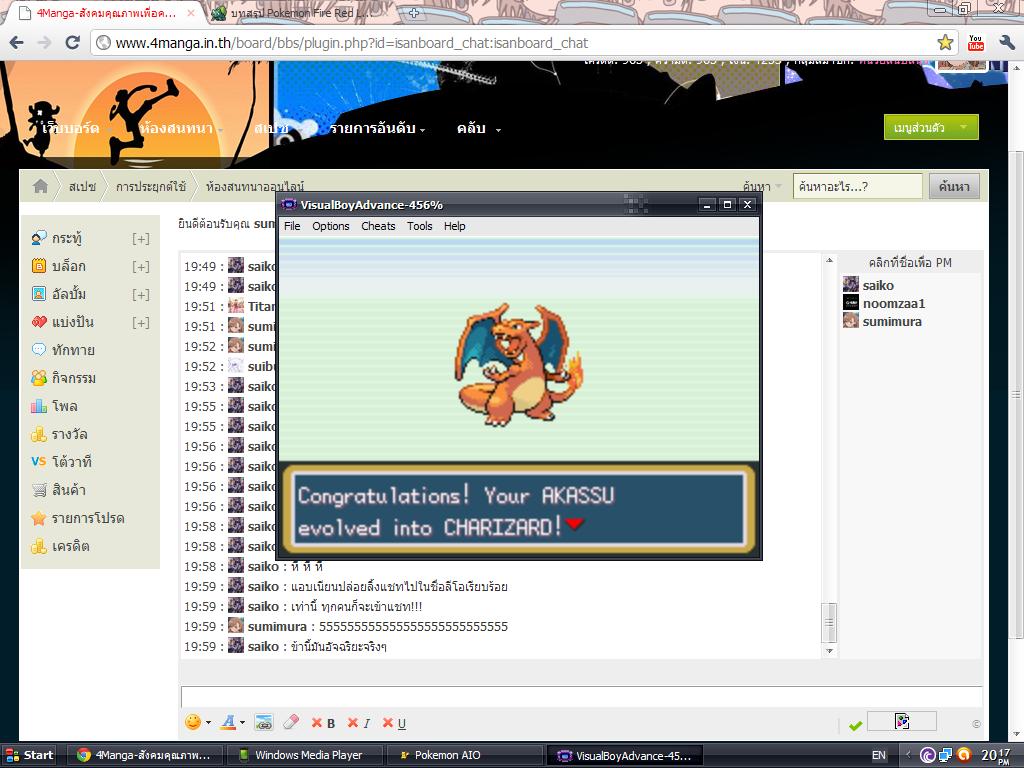The width and height of the screenshot is (1024, 768).
Task: Open รางวัล in the sidebar
Action: (x=69, y=435)
